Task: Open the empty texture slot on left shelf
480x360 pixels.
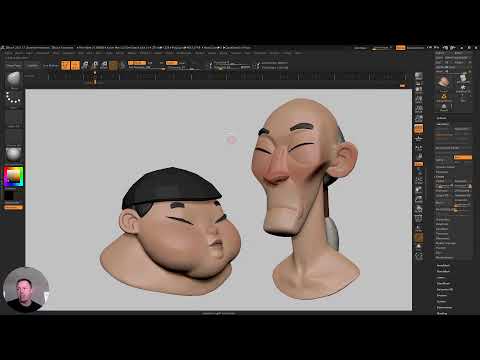Action: (14, 137)
